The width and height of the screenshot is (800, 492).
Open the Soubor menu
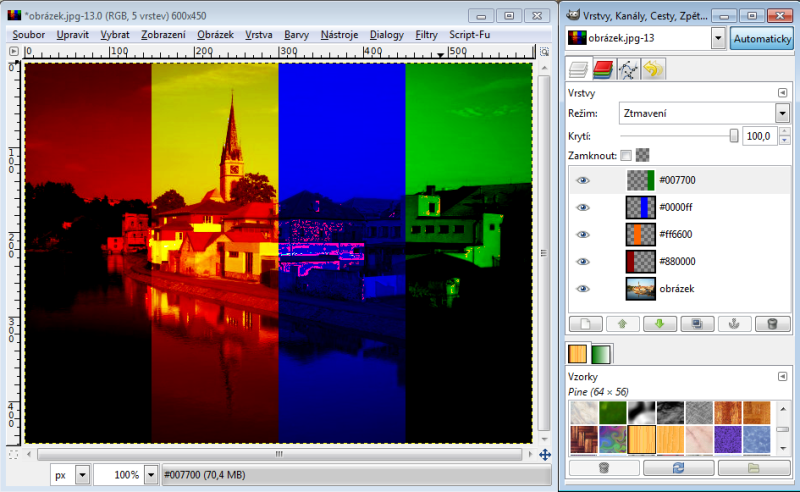29,35
